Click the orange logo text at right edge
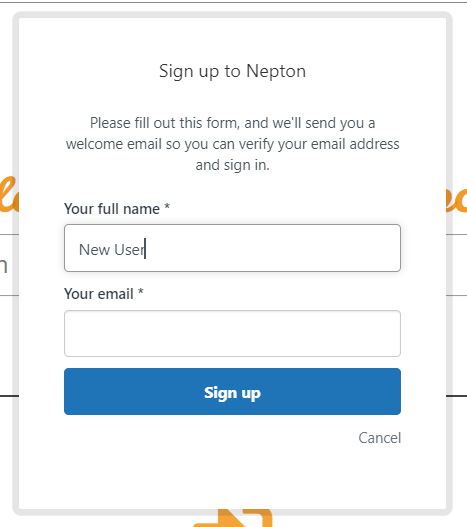Image resolution: width=467 pixels, height=527 pixels. pos(457,198)
